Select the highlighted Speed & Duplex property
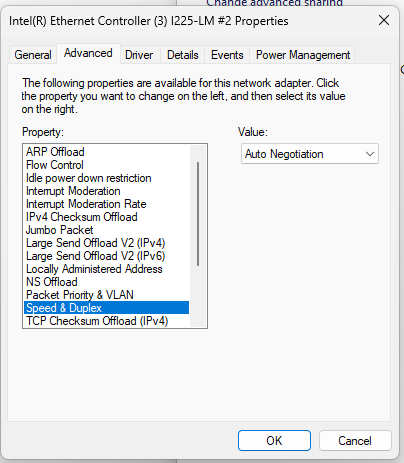Viewport: 404px width, 463px height. pyautogui.click(x=107, y=308)
